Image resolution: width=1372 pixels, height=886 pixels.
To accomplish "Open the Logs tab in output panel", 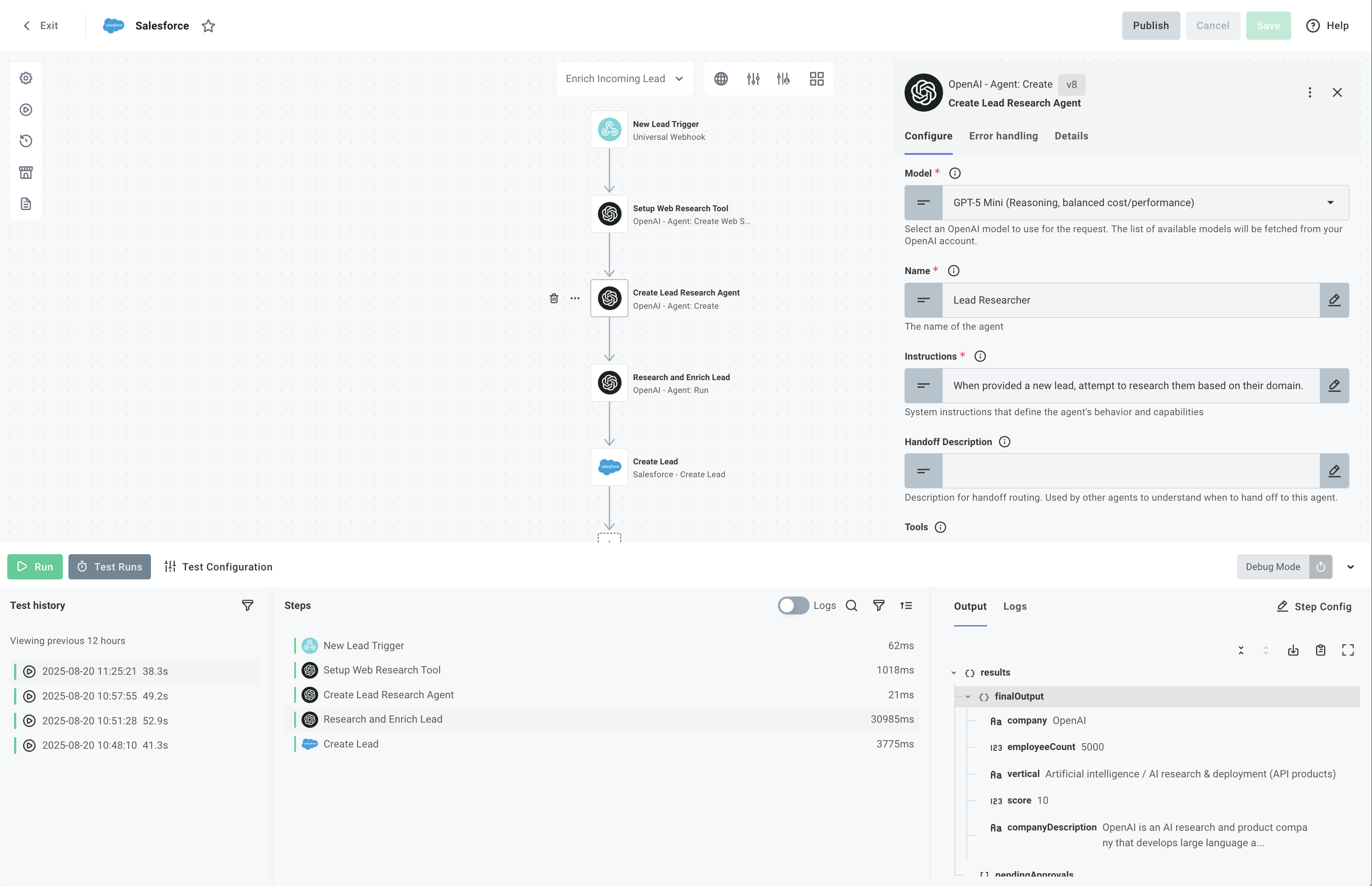I will (1014, 606).
